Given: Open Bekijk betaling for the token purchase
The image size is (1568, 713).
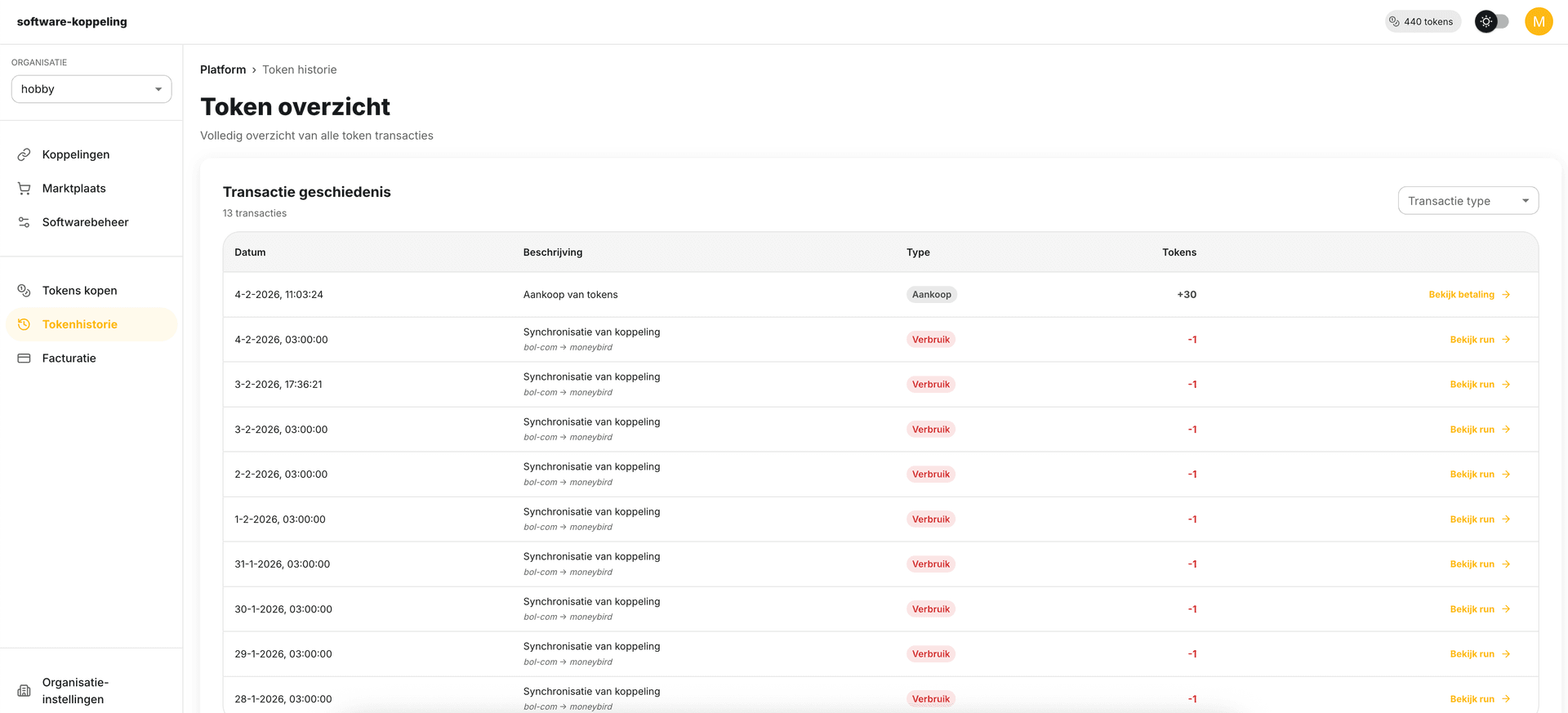Looking at the screenshot, I should (1461, 295).
